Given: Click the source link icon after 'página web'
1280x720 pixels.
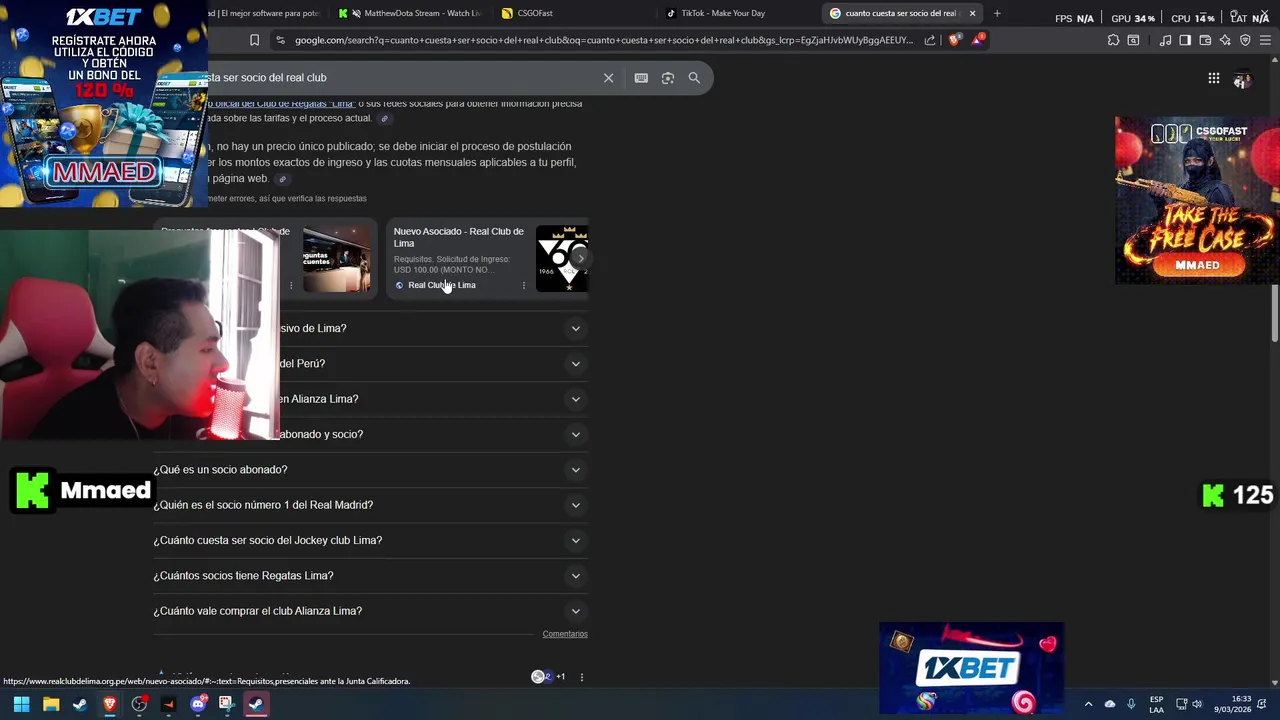Looking at the screenshot, I should (282, 180).
